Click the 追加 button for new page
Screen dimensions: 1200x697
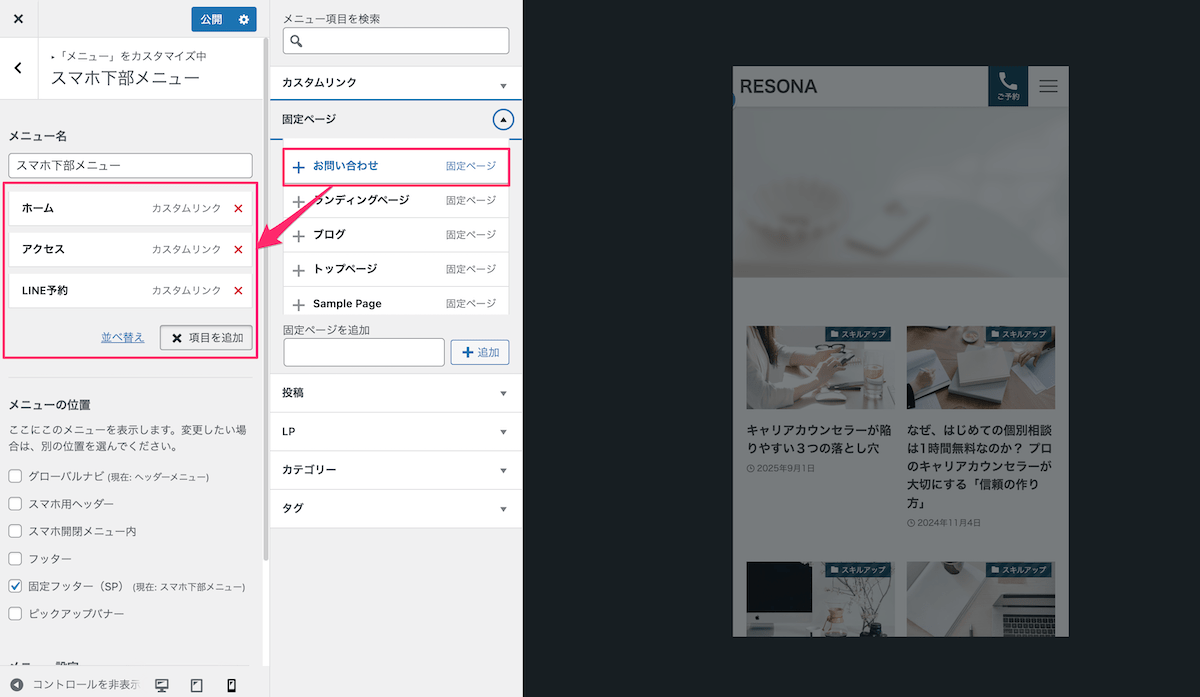(x=480, y=352)
